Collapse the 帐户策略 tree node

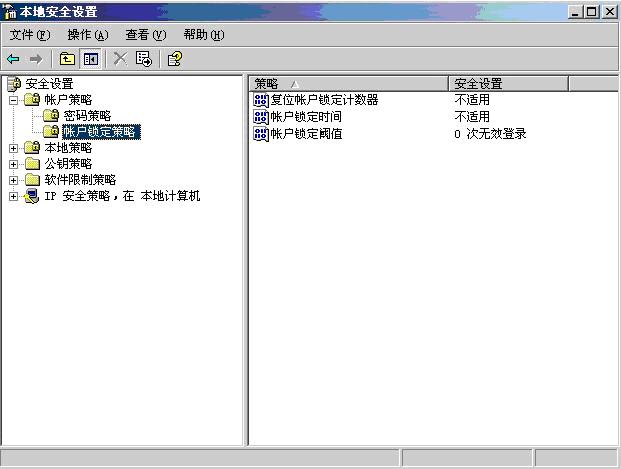(13, 100)
